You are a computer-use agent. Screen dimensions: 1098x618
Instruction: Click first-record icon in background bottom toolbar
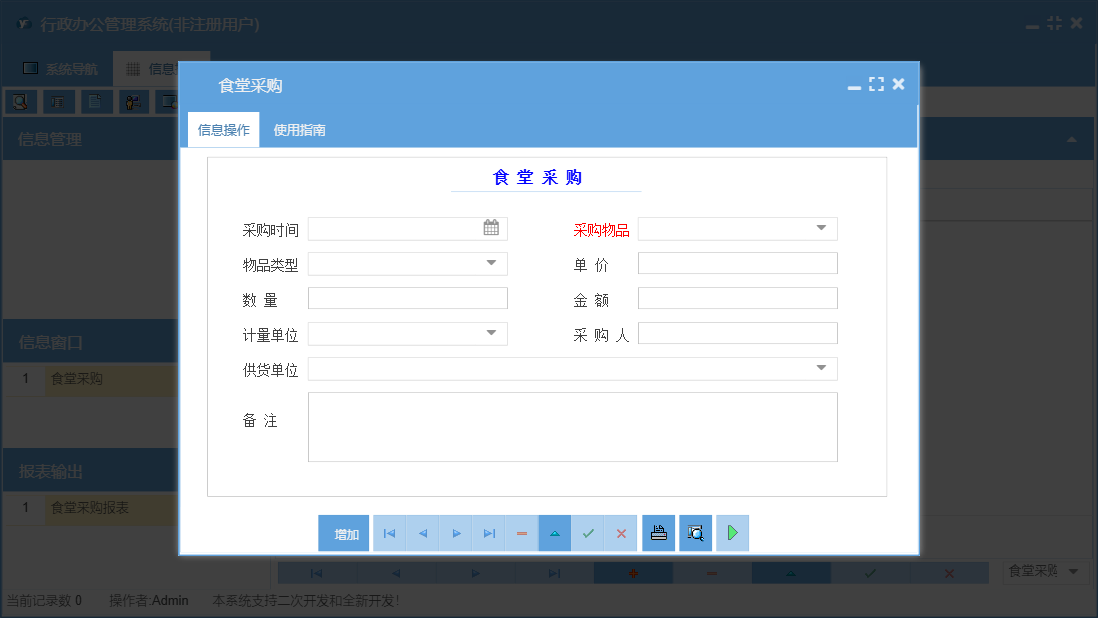pos(317,573)
